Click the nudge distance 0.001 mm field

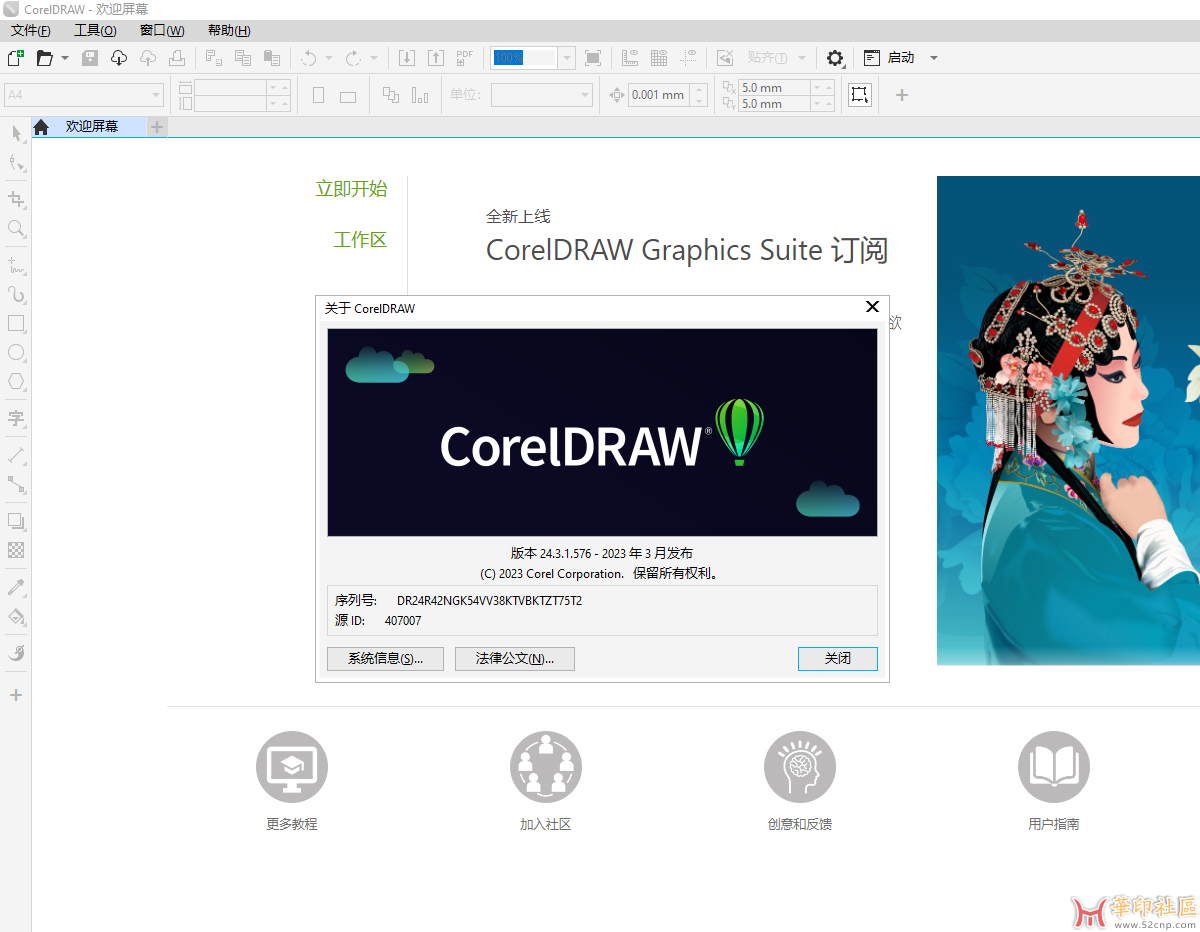[x=659, y=95]
